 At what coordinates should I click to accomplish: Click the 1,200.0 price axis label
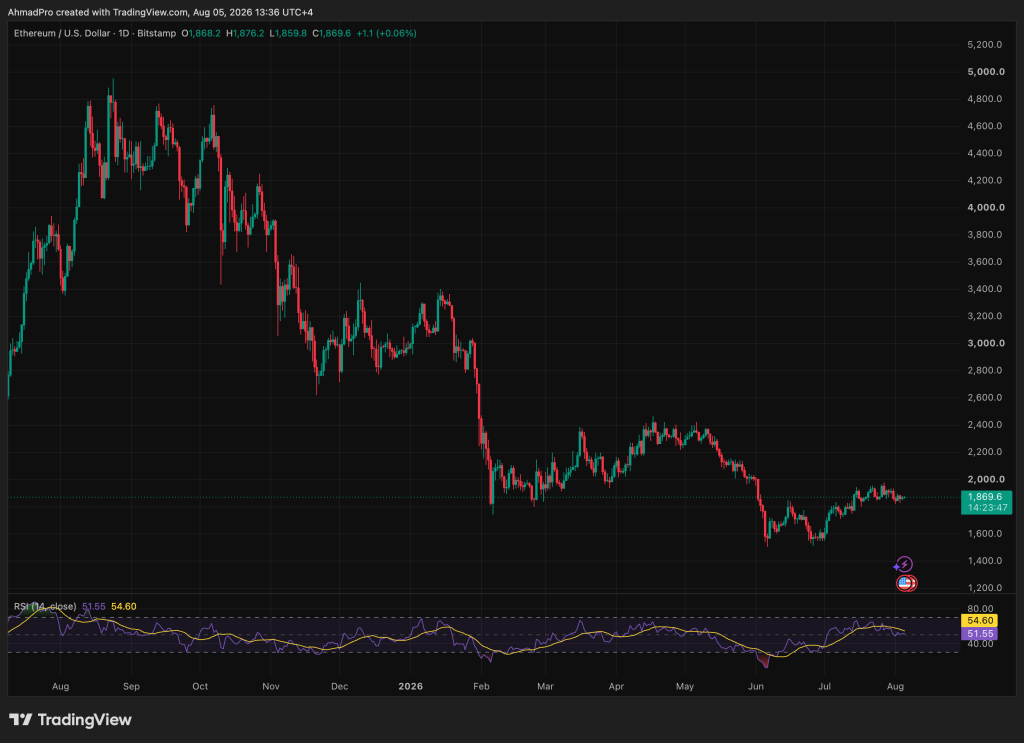click(985, 588)
